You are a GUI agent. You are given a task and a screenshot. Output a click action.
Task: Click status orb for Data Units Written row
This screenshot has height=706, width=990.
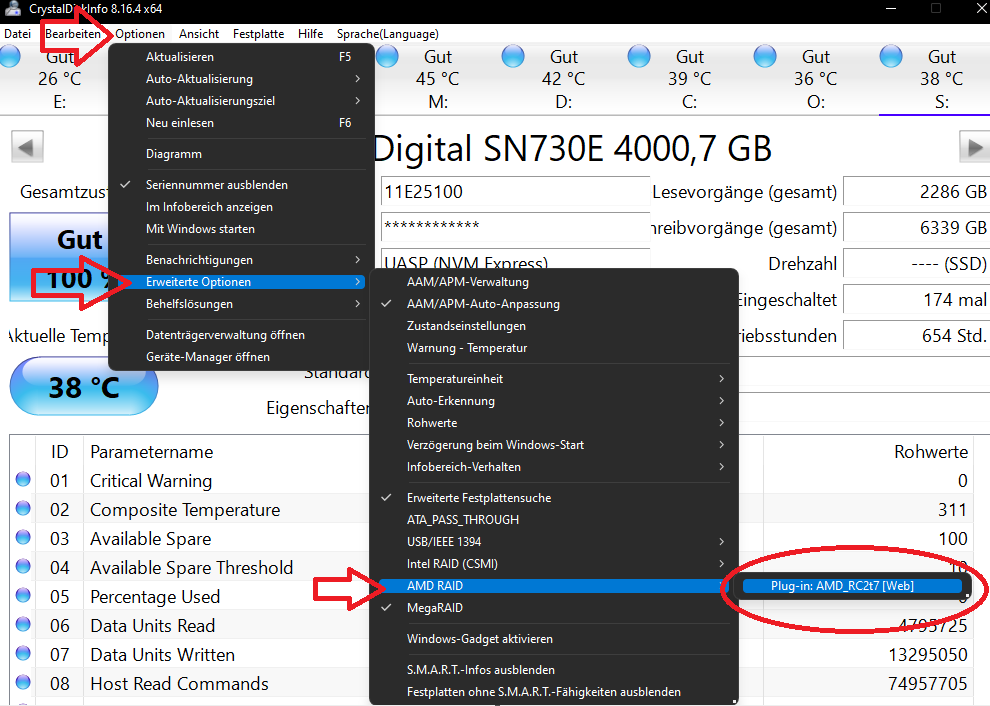pyautogui.click(x=23, y=654)
